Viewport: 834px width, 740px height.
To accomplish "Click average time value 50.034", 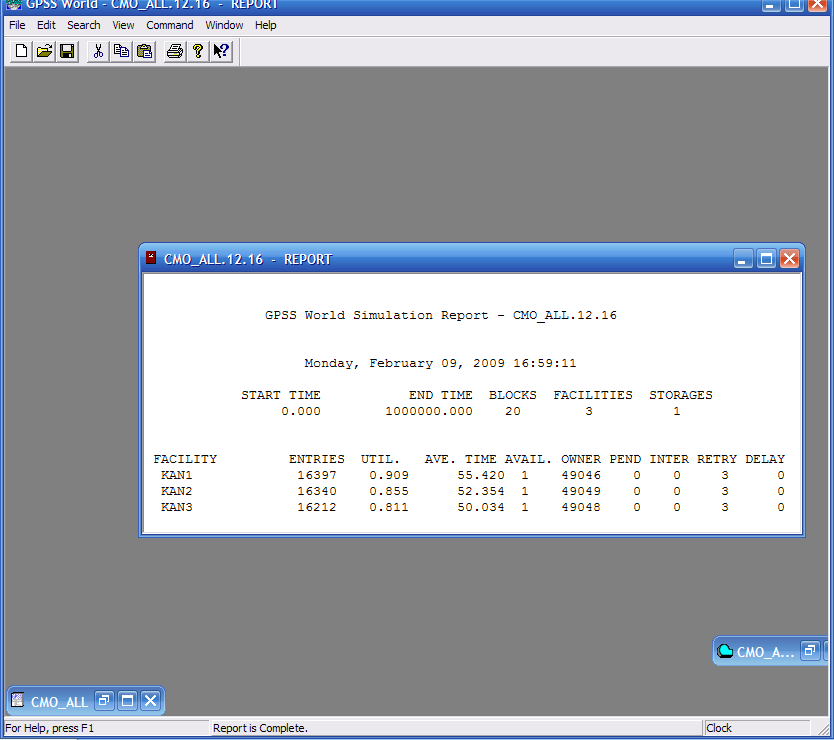I will coord(481,507).
